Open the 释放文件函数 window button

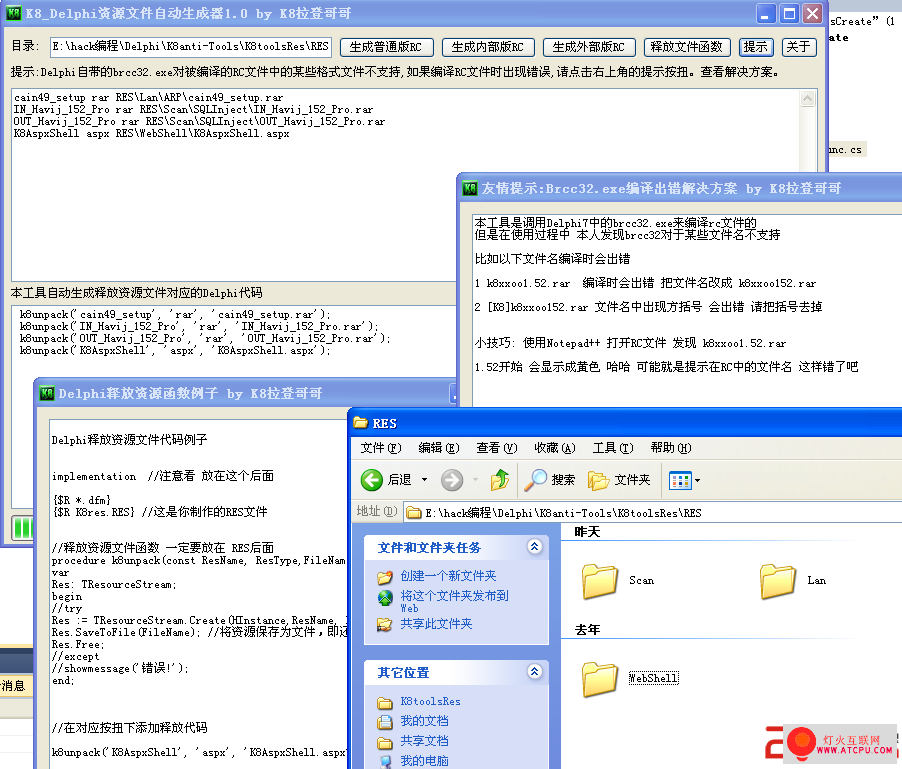687,47
